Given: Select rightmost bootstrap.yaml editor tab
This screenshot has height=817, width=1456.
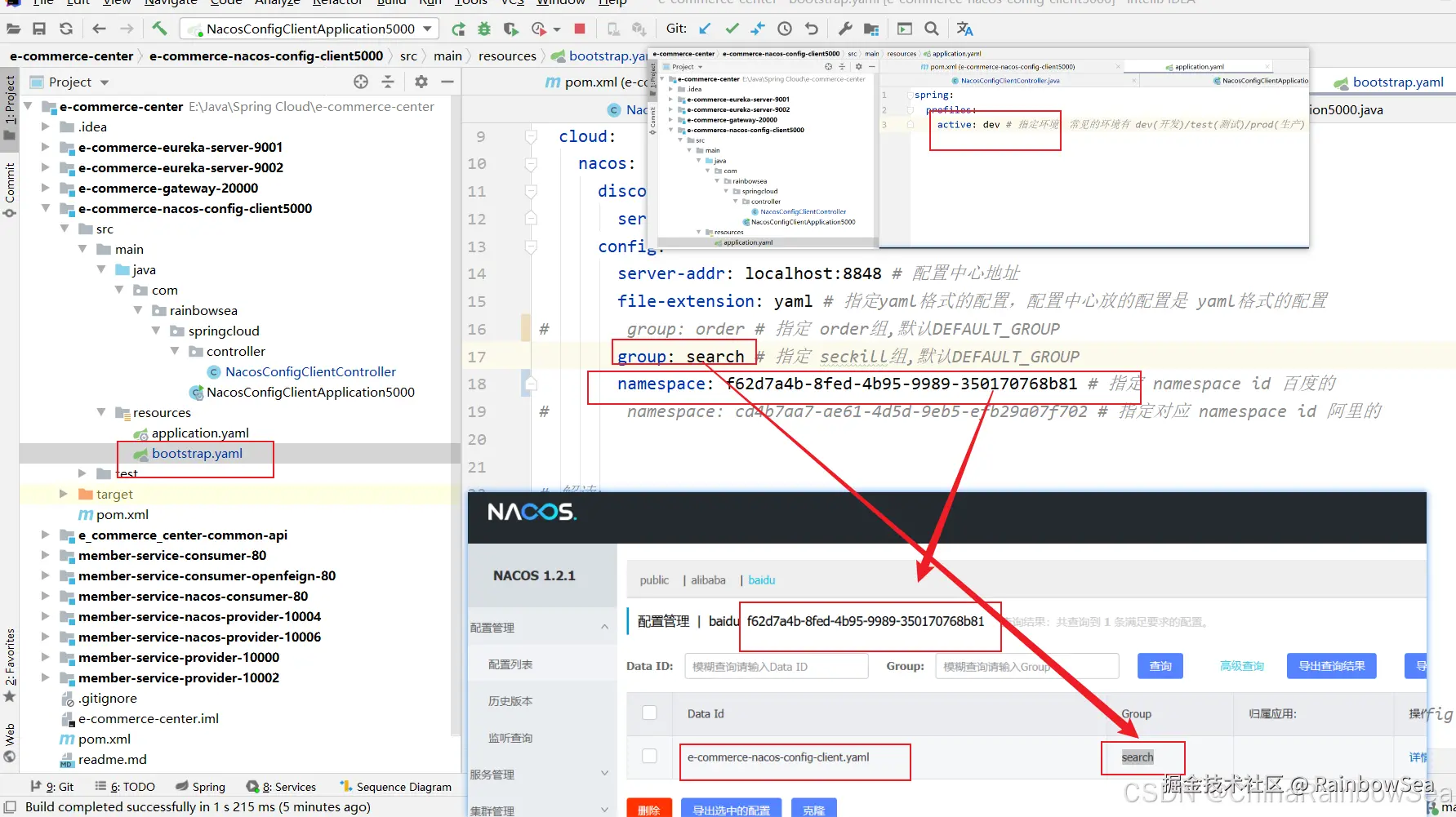Looking at the screenshot, I should (1388, 82).
